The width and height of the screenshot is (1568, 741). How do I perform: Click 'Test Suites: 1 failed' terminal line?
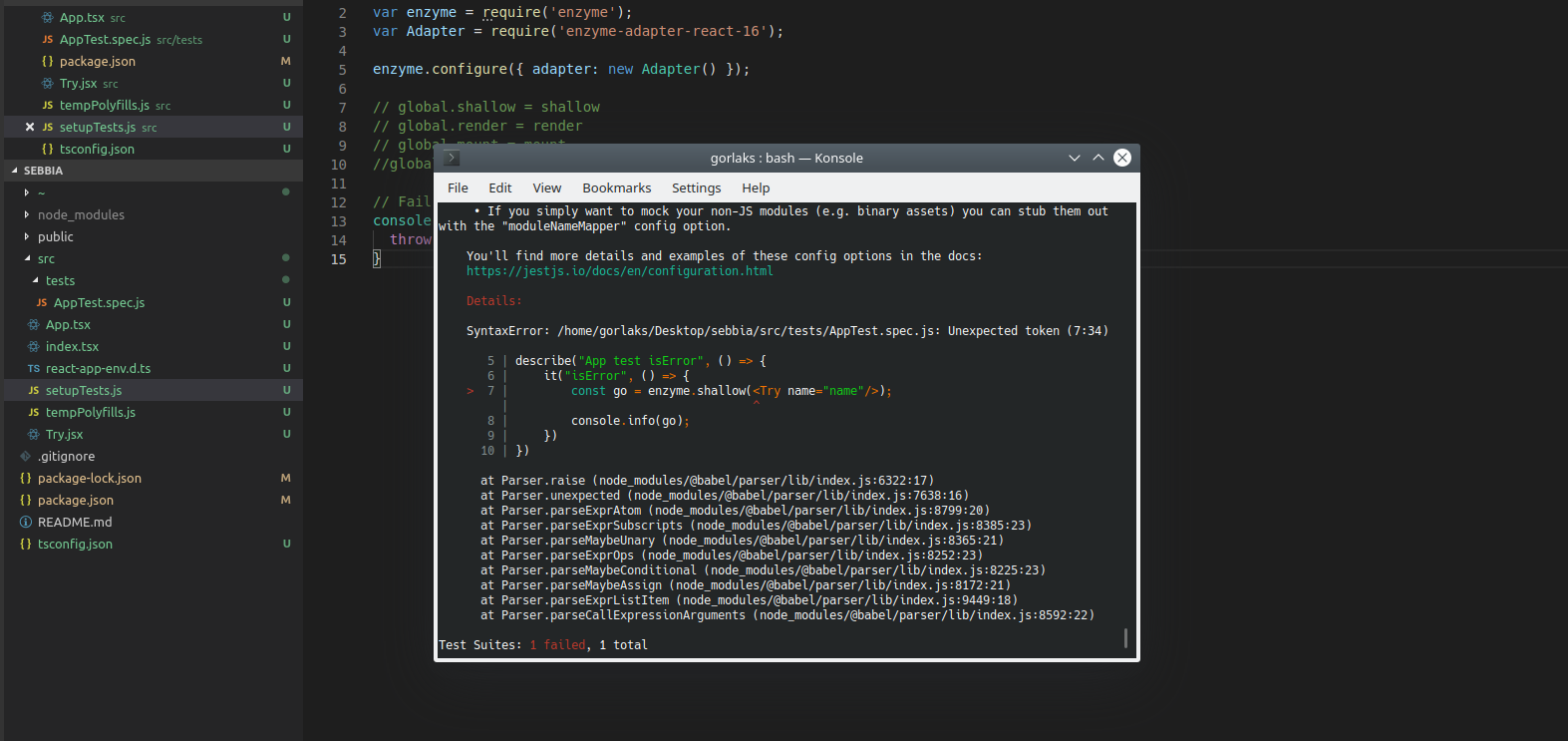543,645
